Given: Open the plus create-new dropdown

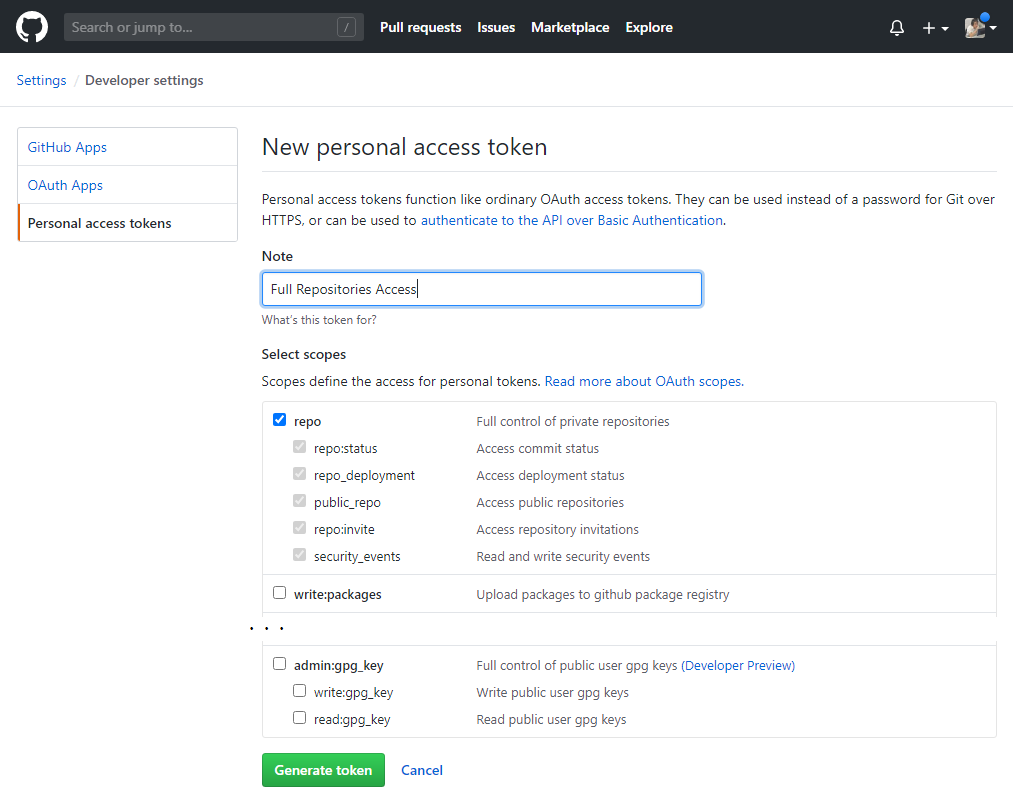Looking at the screenshot, I should 935,28.
